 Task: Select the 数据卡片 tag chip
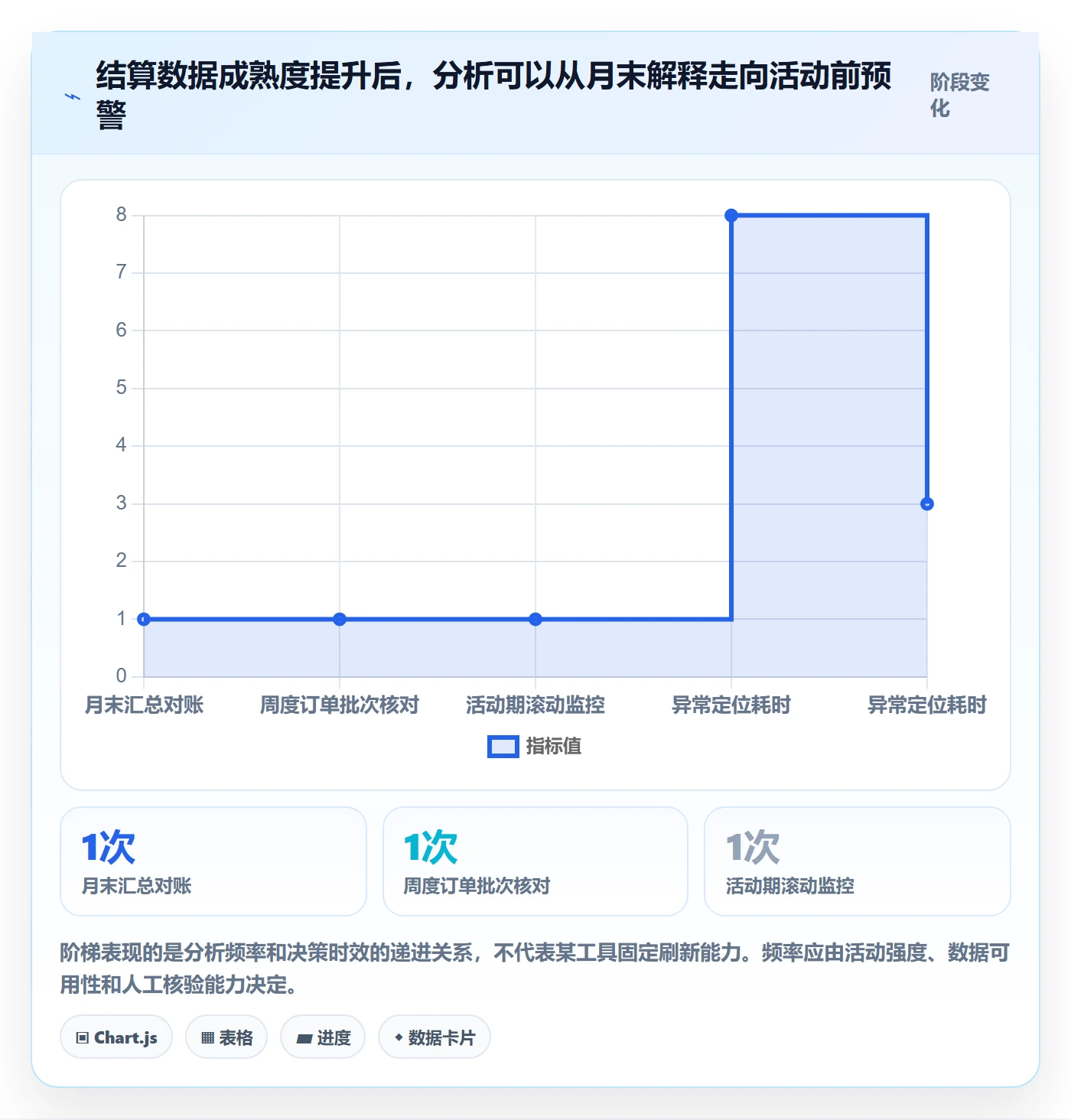click(435, 1037)
